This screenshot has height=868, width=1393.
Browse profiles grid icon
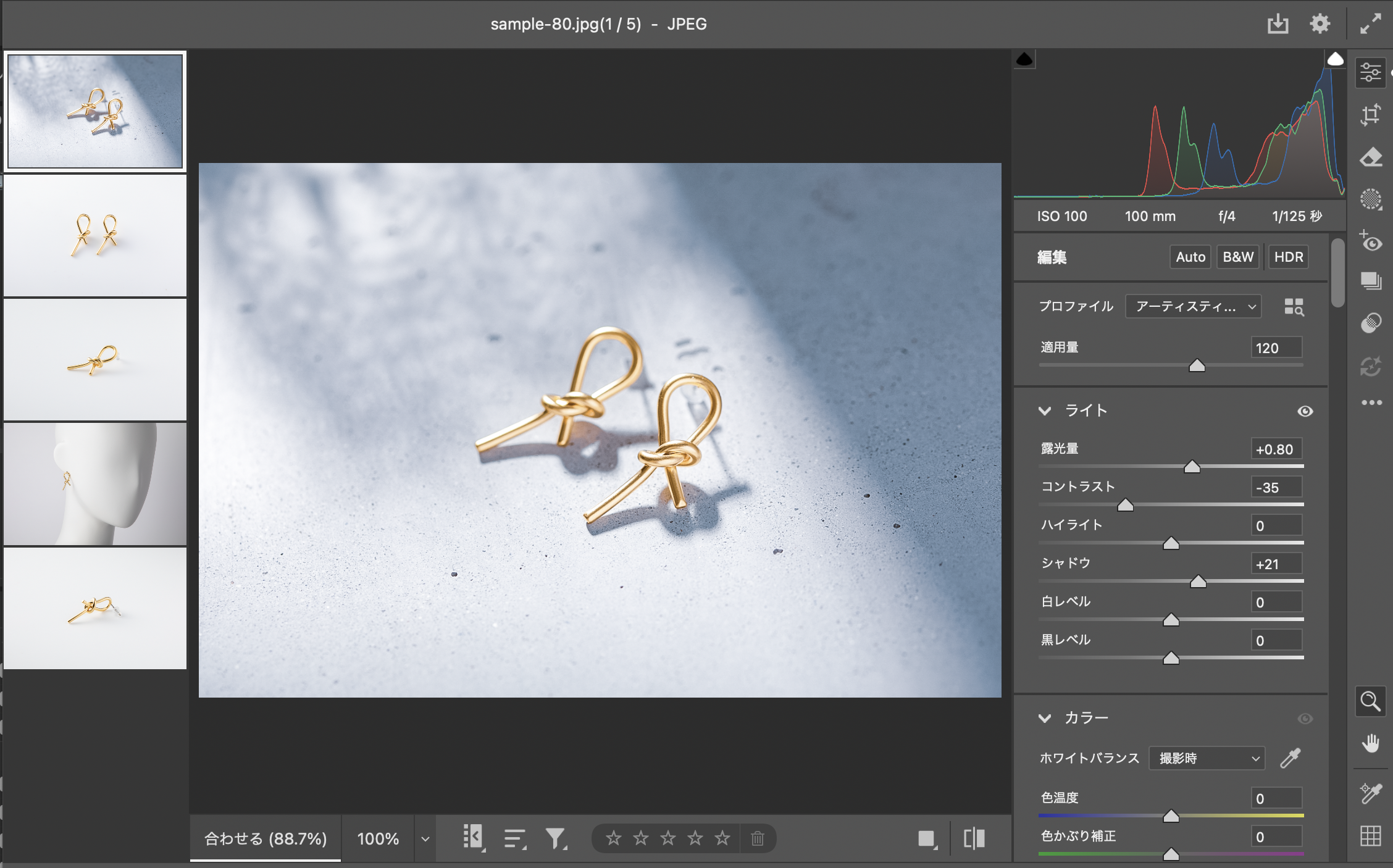pos(1294,307)
